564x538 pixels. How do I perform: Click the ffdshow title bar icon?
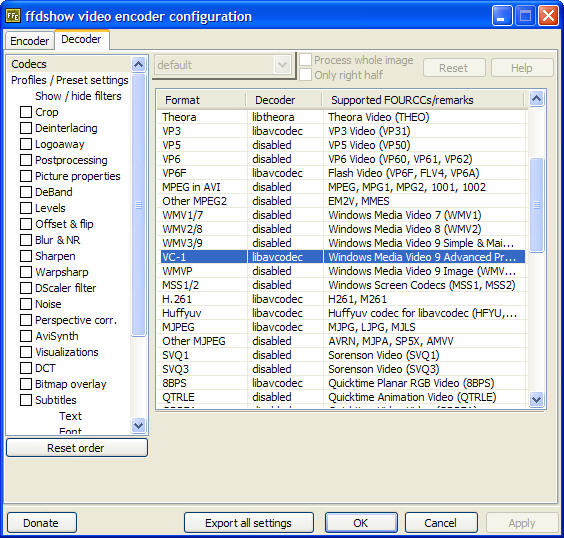tap(13, 16)
